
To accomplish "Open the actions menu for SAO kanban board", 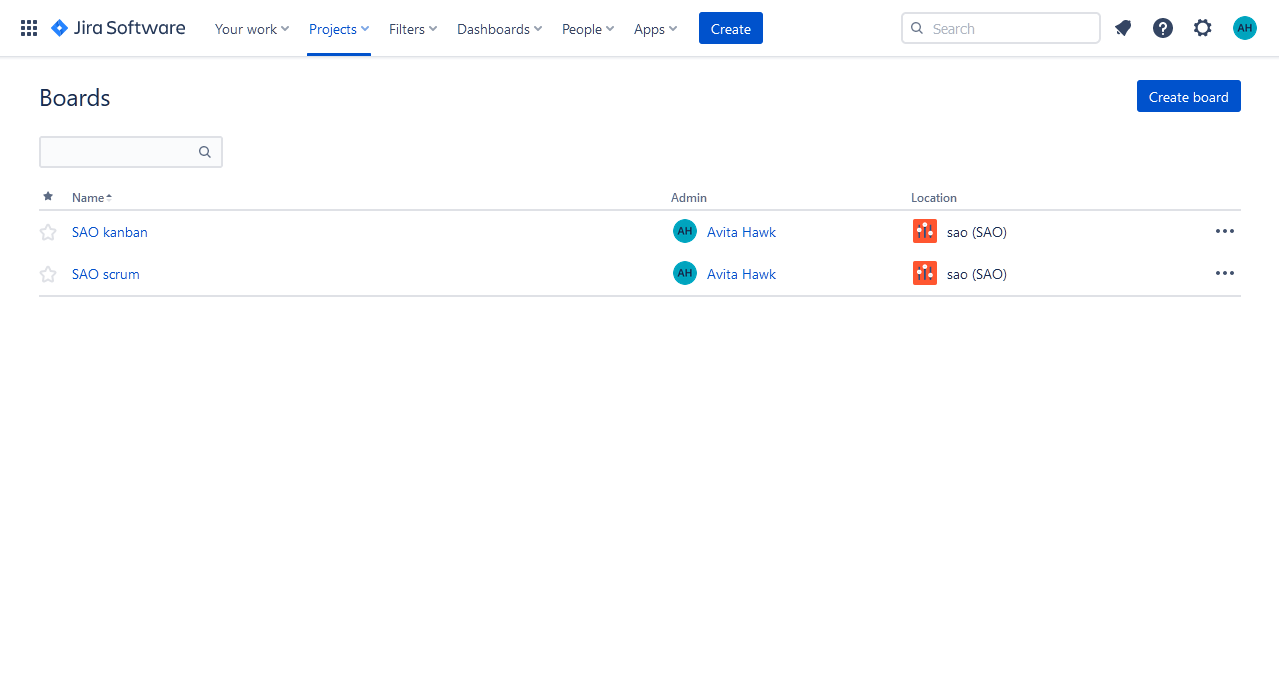I will [x=1224, y=231].
